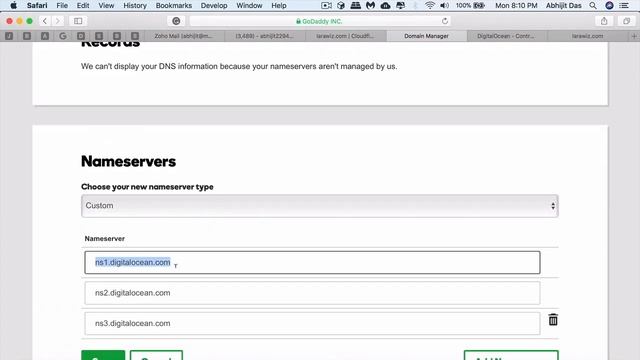Click the screen recording menu bar icon
Viewport: 640px width, 360px height.
click(x=326, y=6)
